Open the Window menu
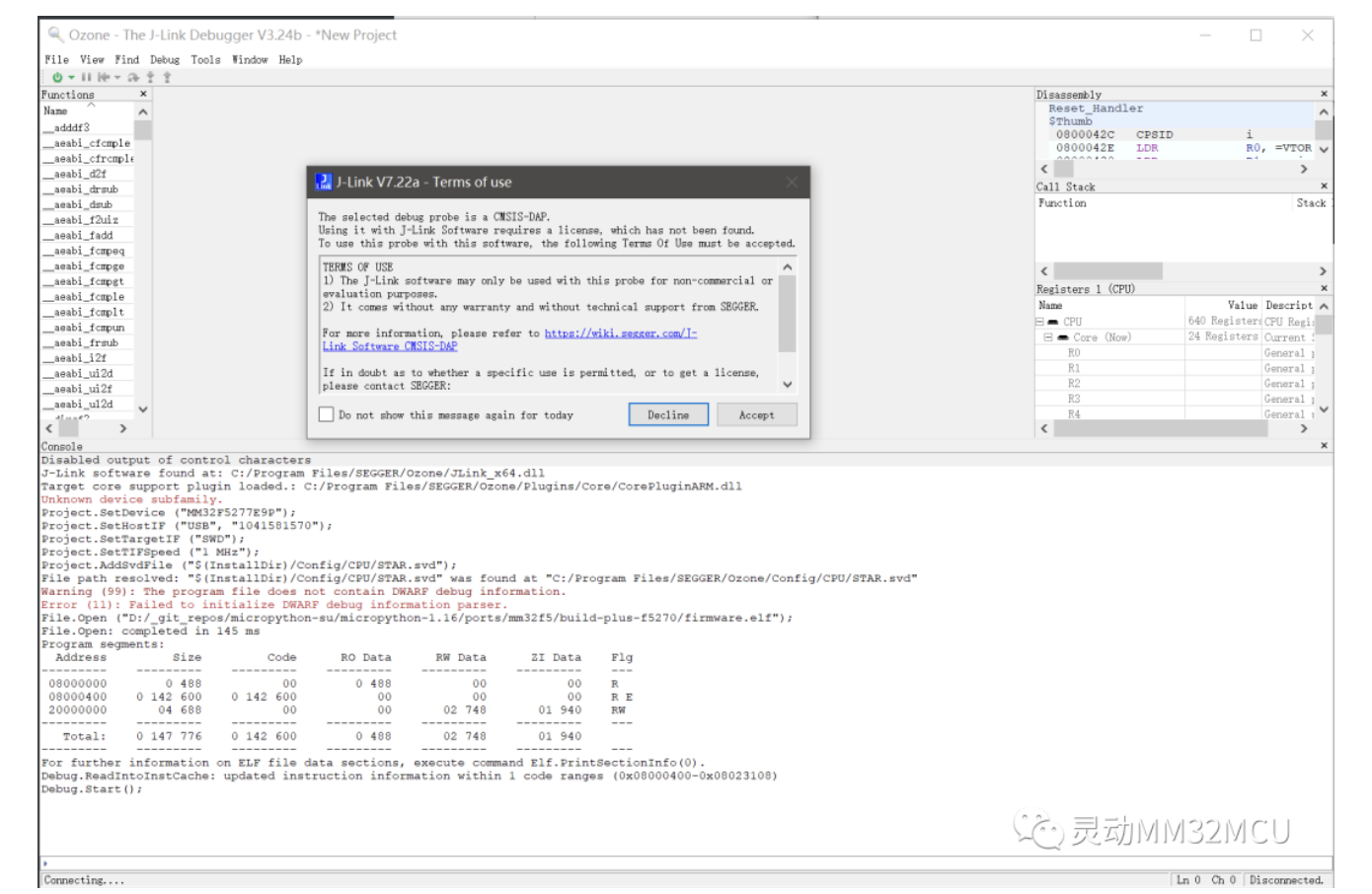 point(250,59)
